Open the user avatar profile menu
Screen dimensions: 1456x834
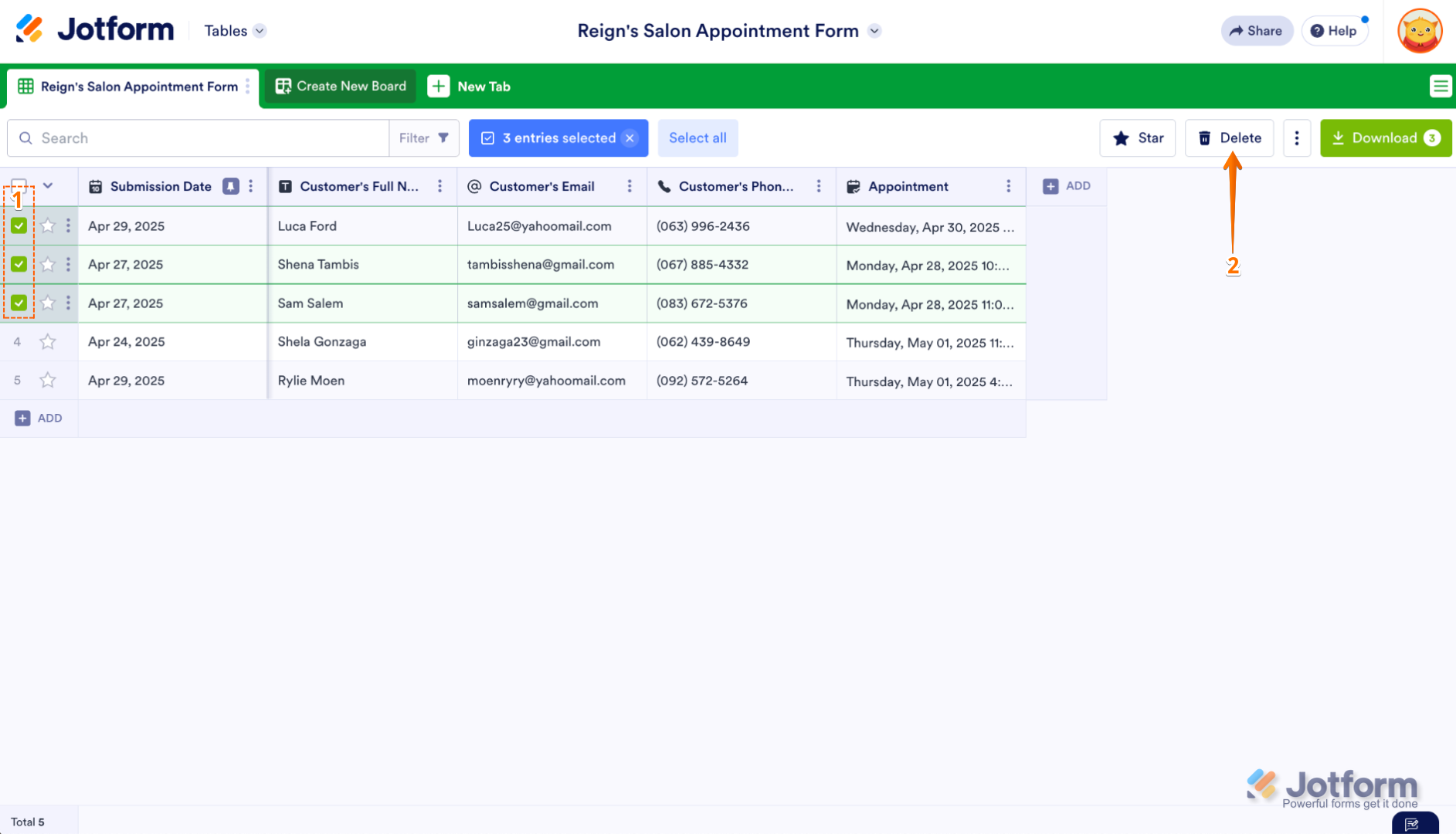pos(1420,31)
